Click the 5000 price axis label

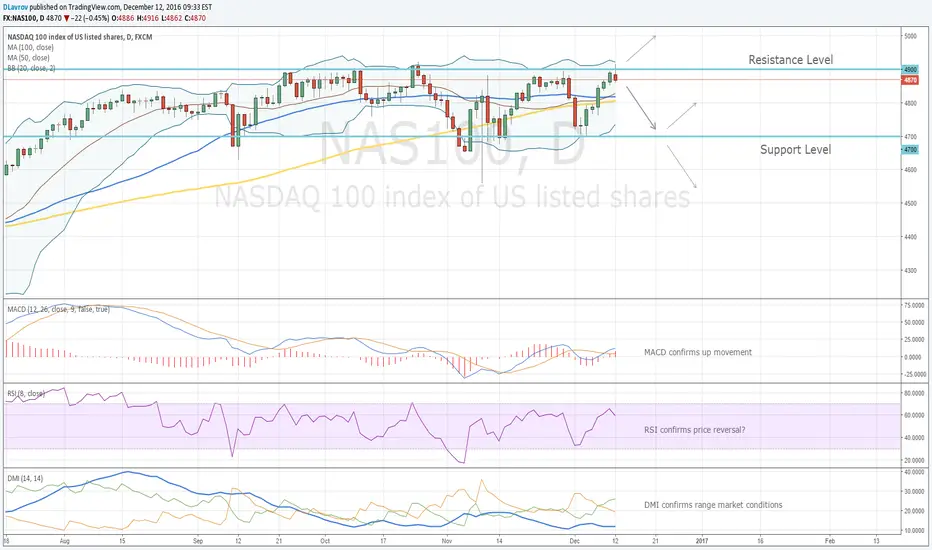(x=910, y=36)
